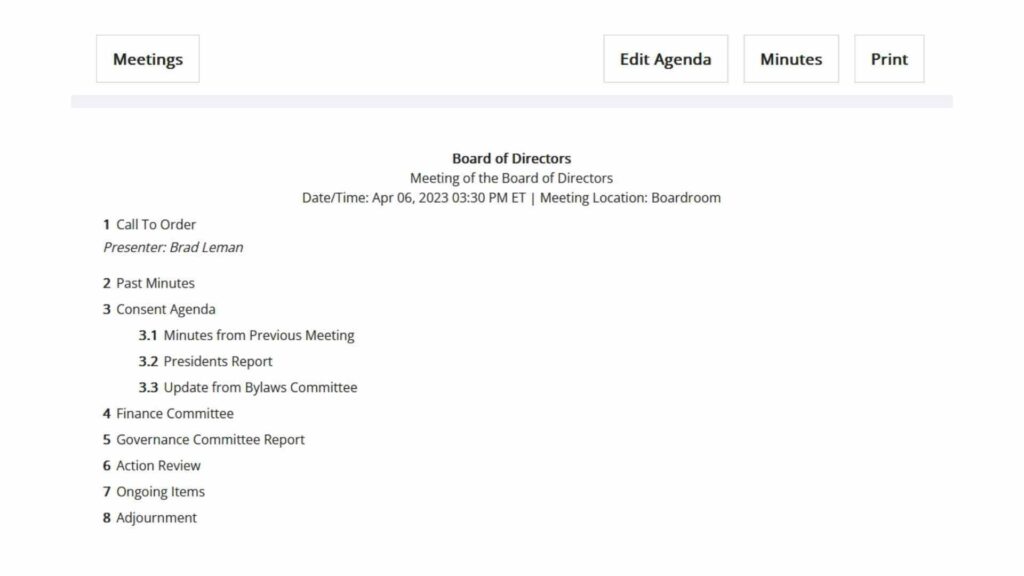Select agenda item 1 Call To Order

155,224
